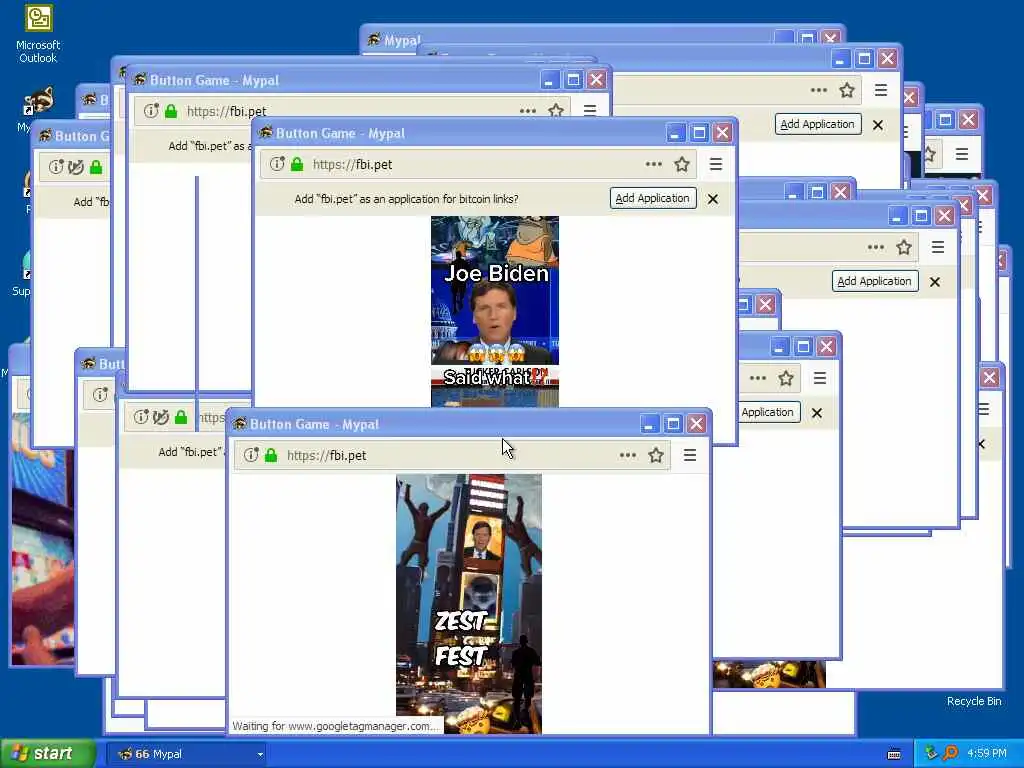The width and height of the screenshot is (1024, 768).
Task: Click the tracking protection shield in the left Button G window
Action: [x=76, y=167]
